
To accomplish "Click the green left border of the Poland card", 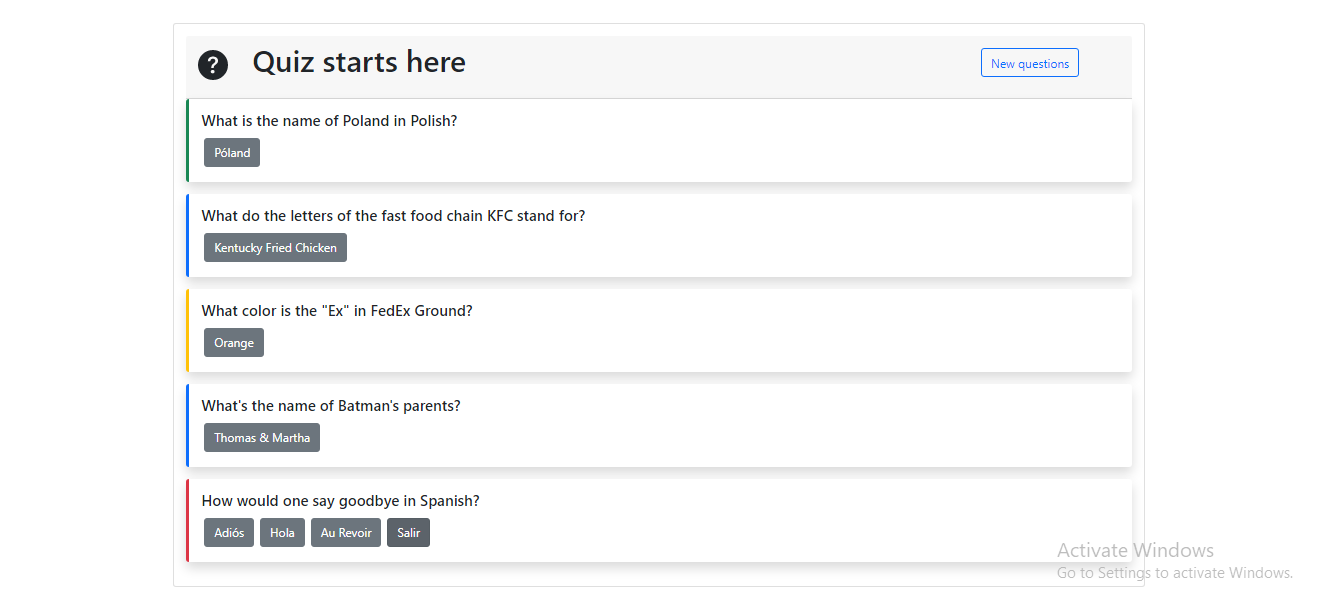I will [187, 140].
